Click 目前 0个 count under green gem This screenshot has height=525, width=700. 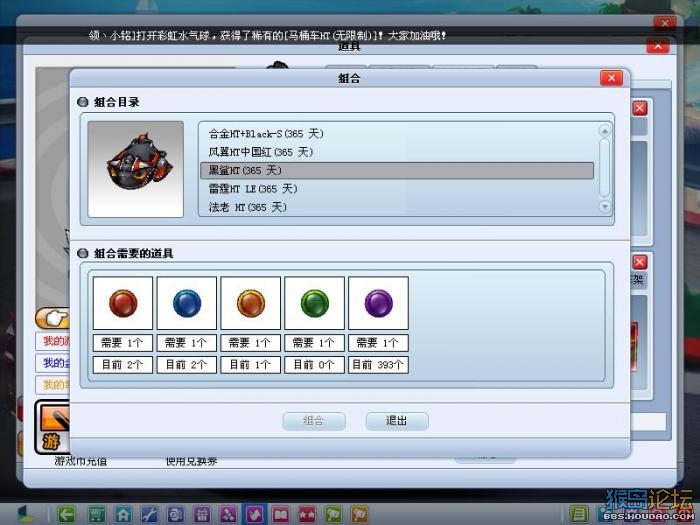click(x=314, y=365)
